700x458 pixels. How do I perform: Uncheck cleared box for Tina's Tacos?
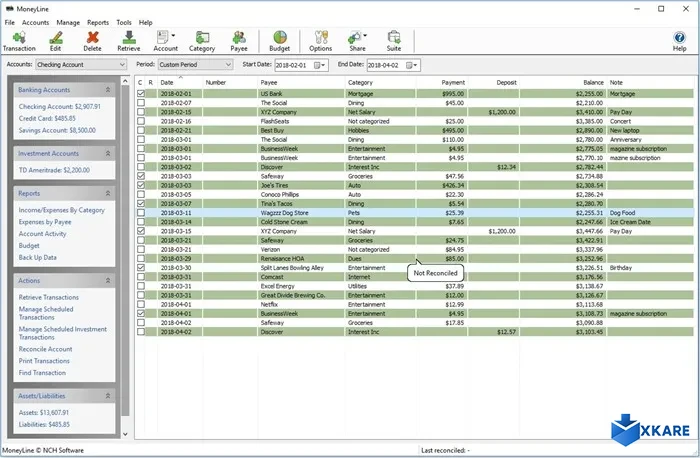tap(141, 204)
